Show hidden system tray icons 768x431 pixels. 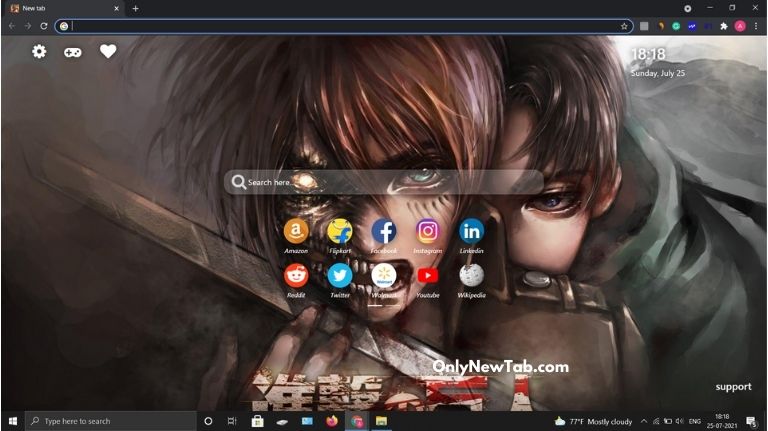644,421
